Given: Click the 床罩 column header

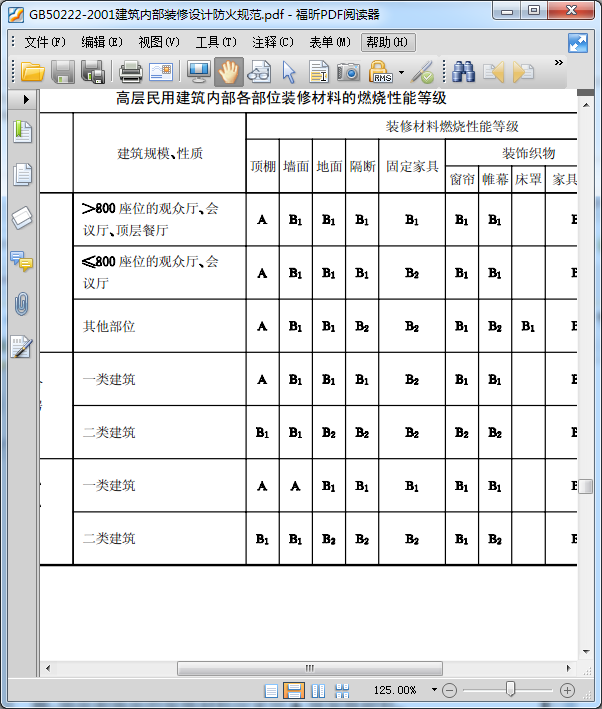Looking at the screenshot, I should [x=528, y=180].
